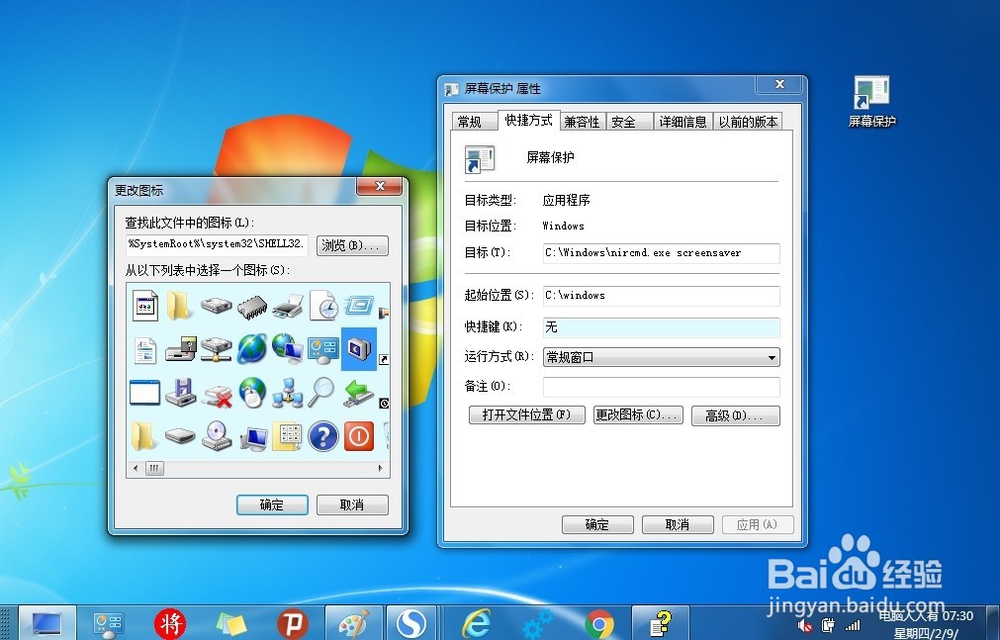
Task: Click the 更改图标(C)... button
Action: pos(638,415)
